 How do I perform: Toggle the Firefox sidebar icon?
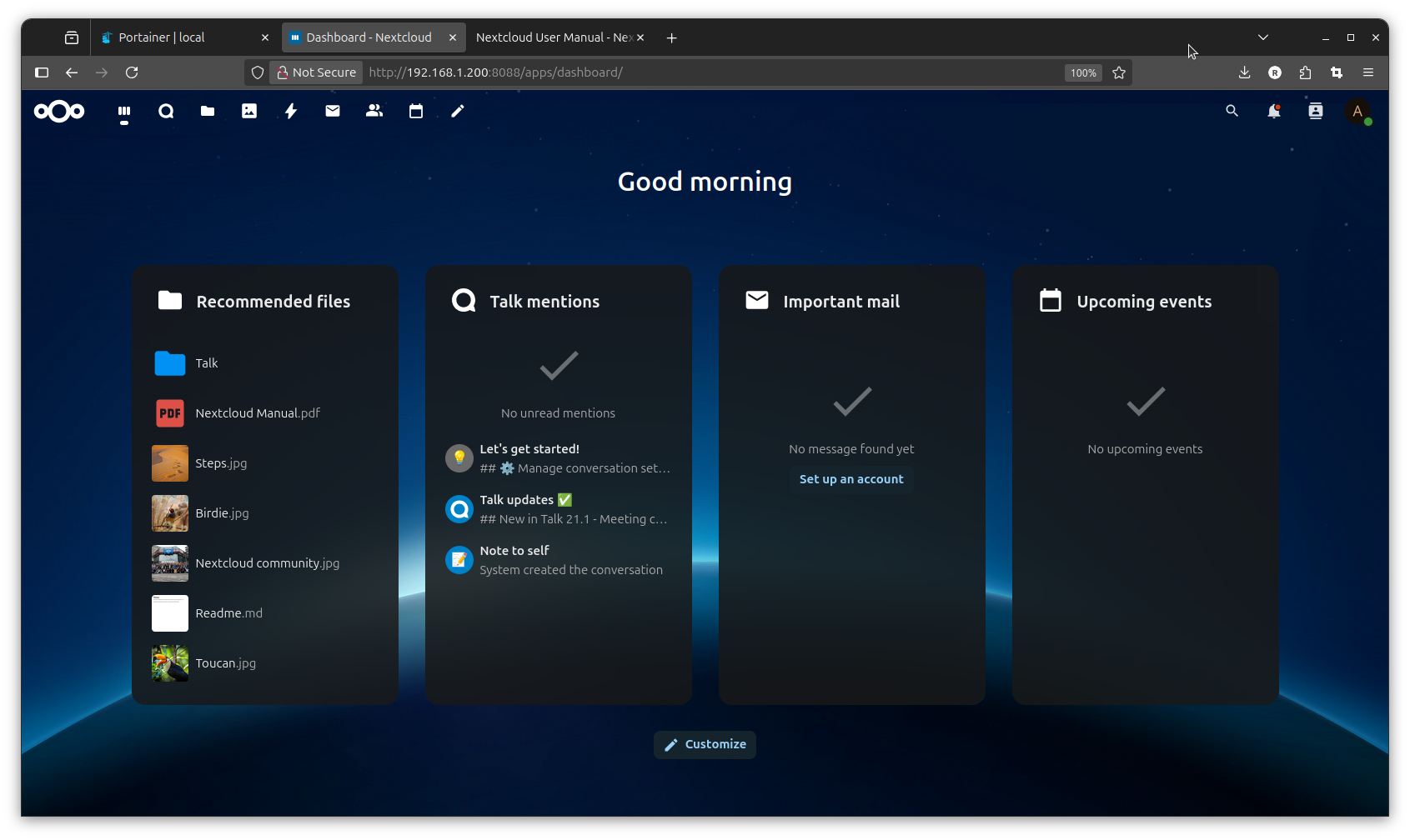tap(42, 72)
